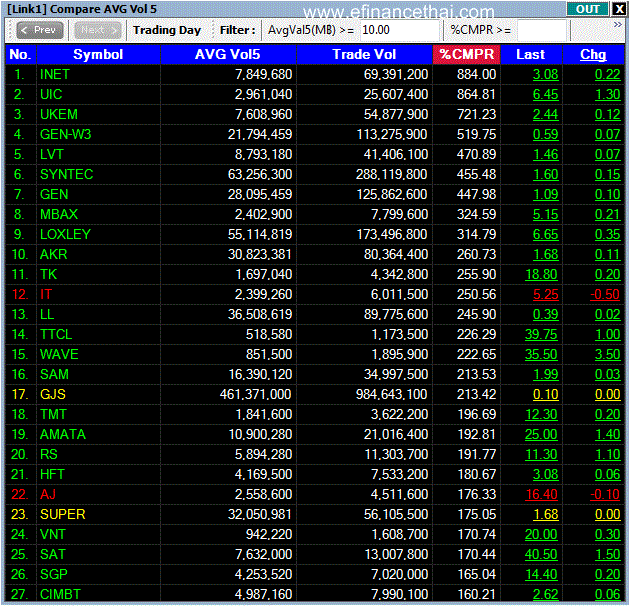Image resolution: width=630 pixels, height=606 pixels.
Task: Click the AvgVal5(MB) filter input field
Action: pos(399,30)
